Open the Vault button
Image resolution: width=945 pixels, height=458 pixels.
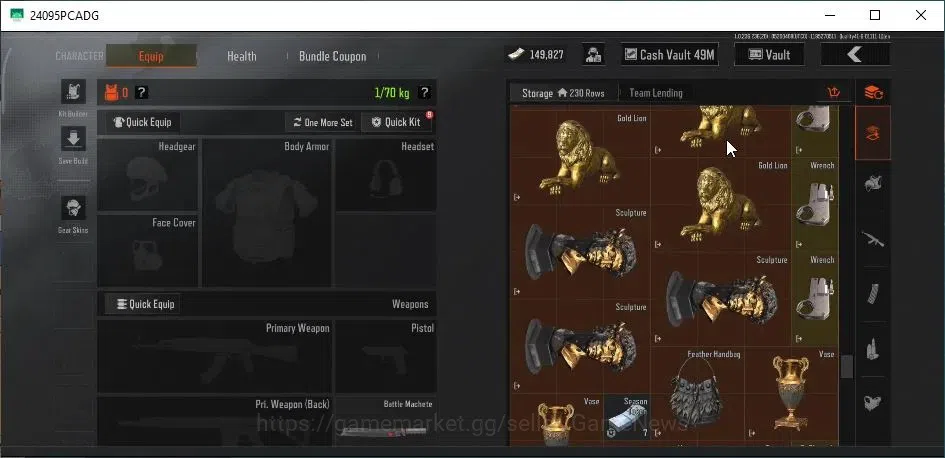pyautogui.click(x=769, y=55)
